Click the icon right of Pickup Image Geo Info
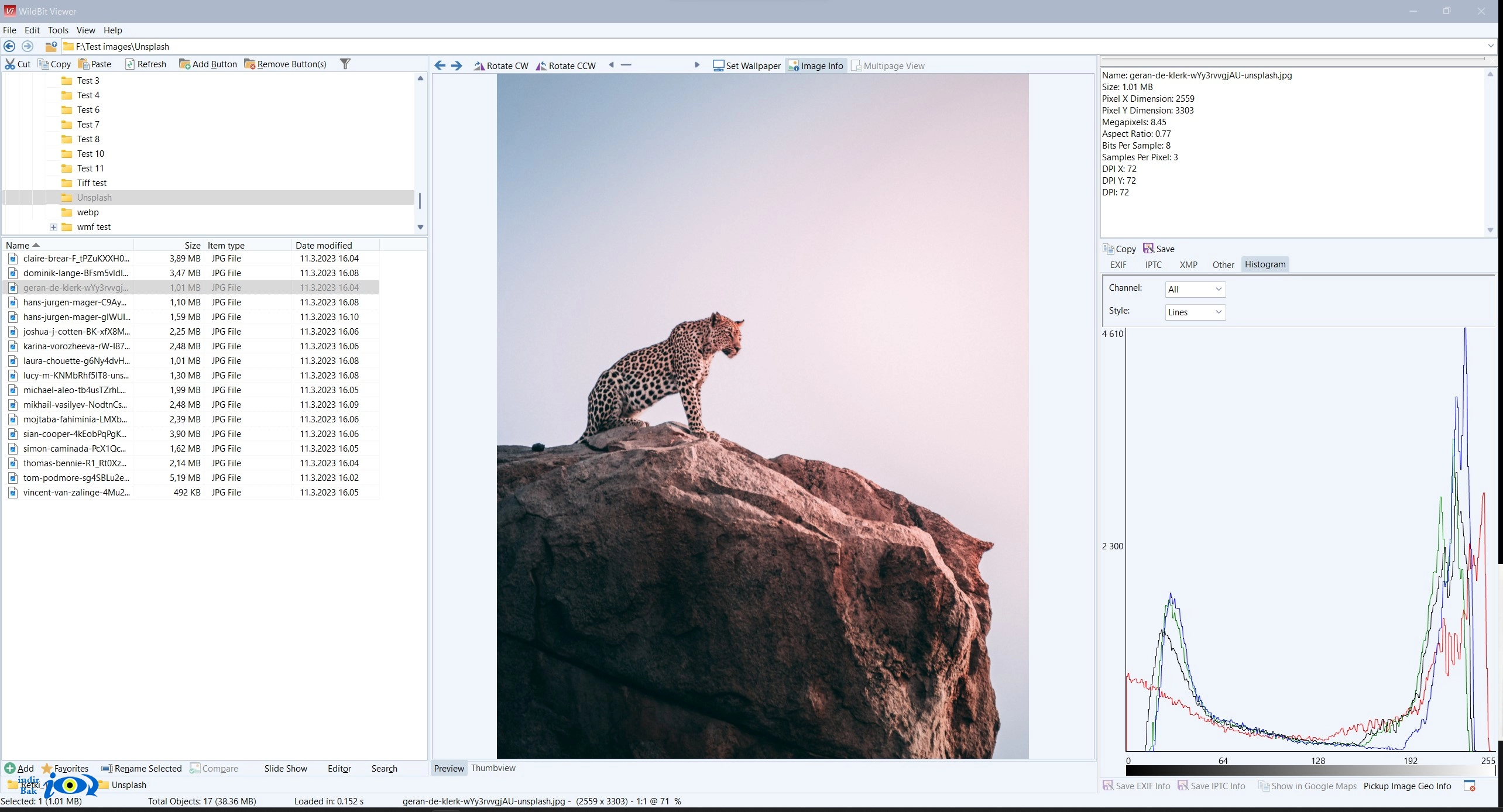 [x=1469, y=786]
